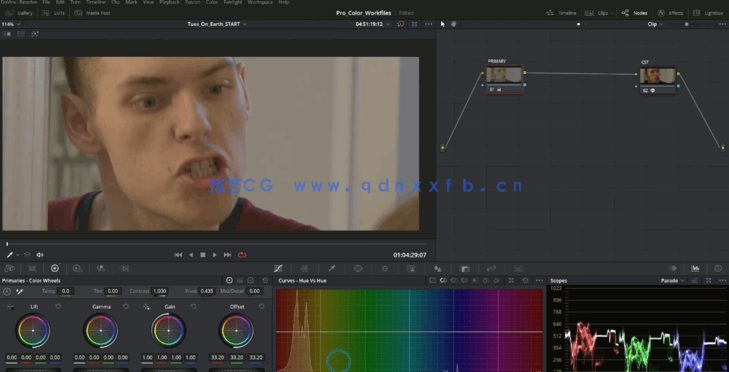Toggle the Nodes panel button
729x372 pixels.
[x=635, y=13]
